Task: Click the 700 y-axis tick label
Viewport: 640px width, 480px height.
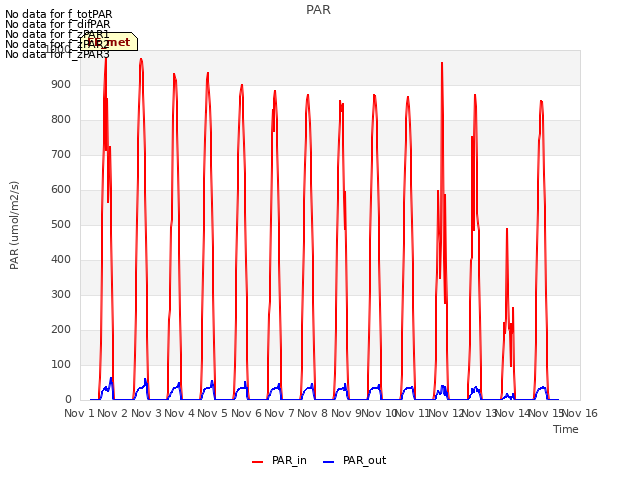Action: [61, 155]
